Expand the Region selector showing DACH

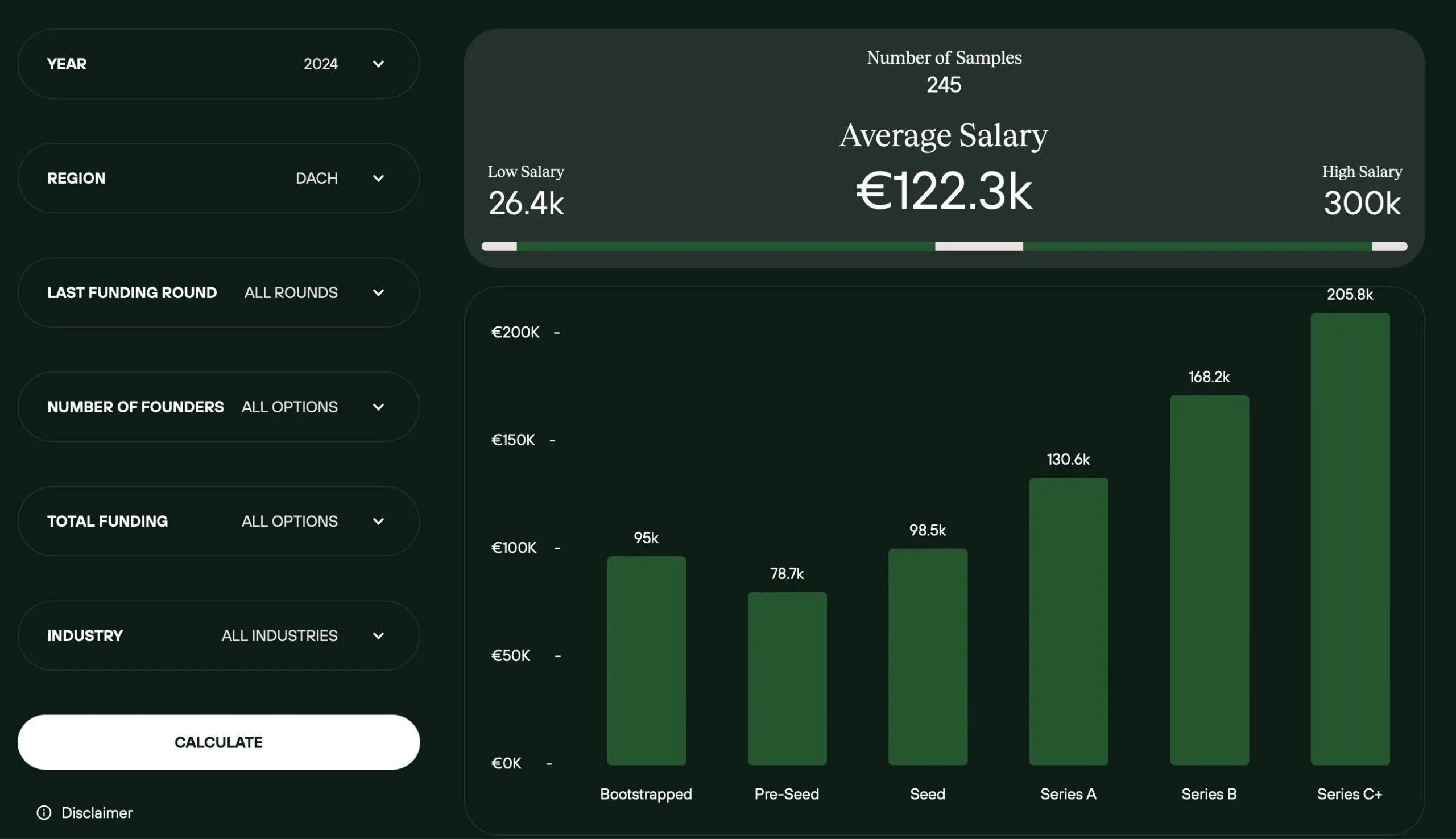click(218, 177)
